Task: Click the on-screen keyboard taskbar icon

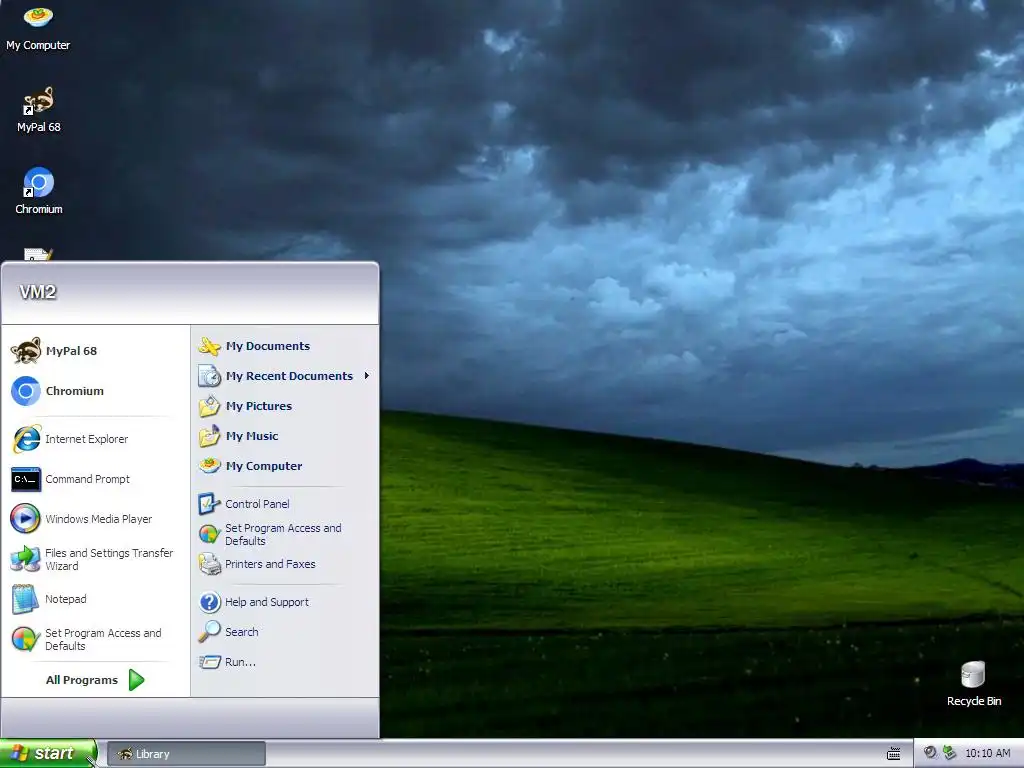Action: click(893, 754)
